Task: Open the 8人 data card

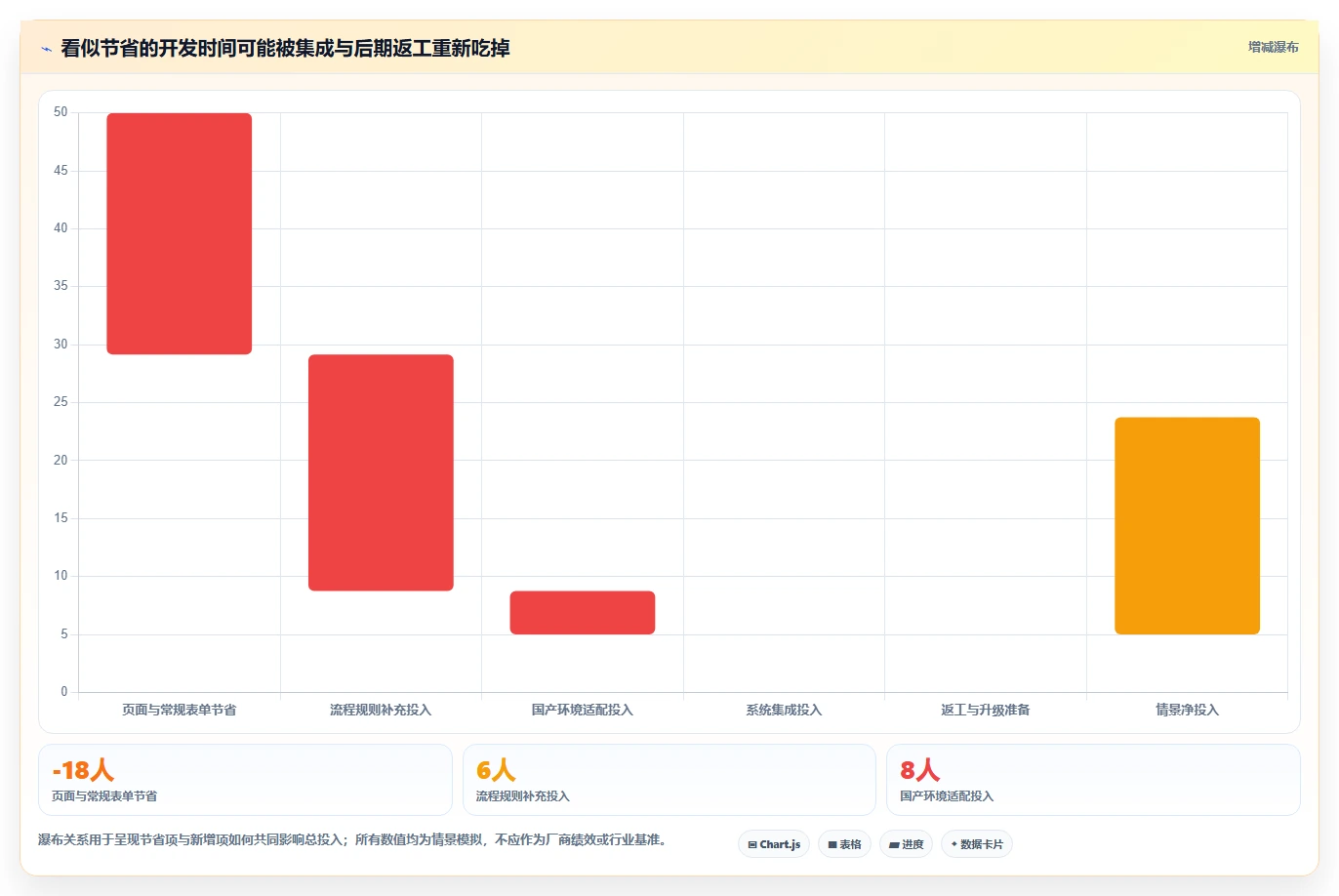Action: click(x=1093, y=780)
